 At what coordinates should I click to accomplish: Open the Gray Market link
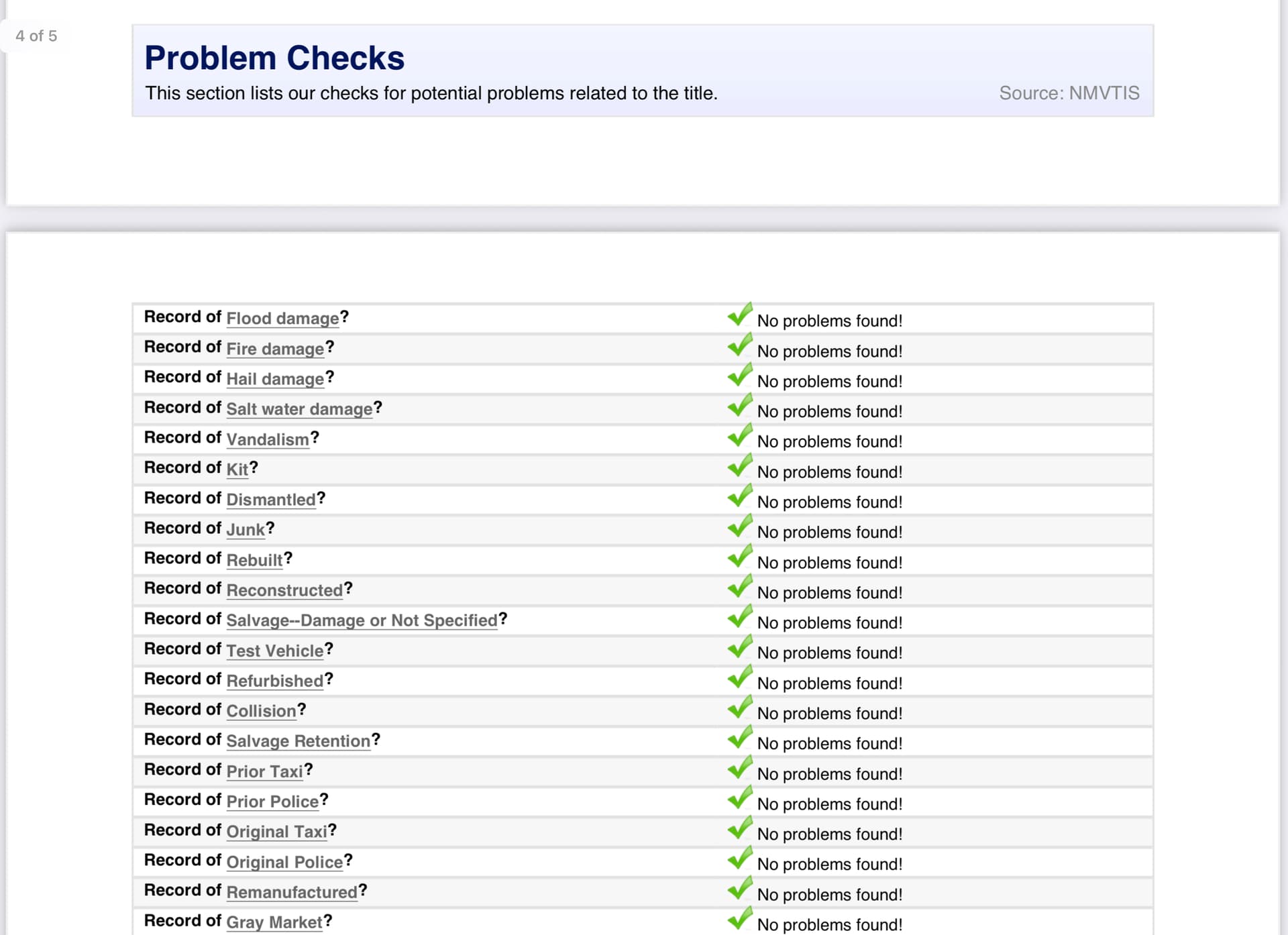coord(274,922)
